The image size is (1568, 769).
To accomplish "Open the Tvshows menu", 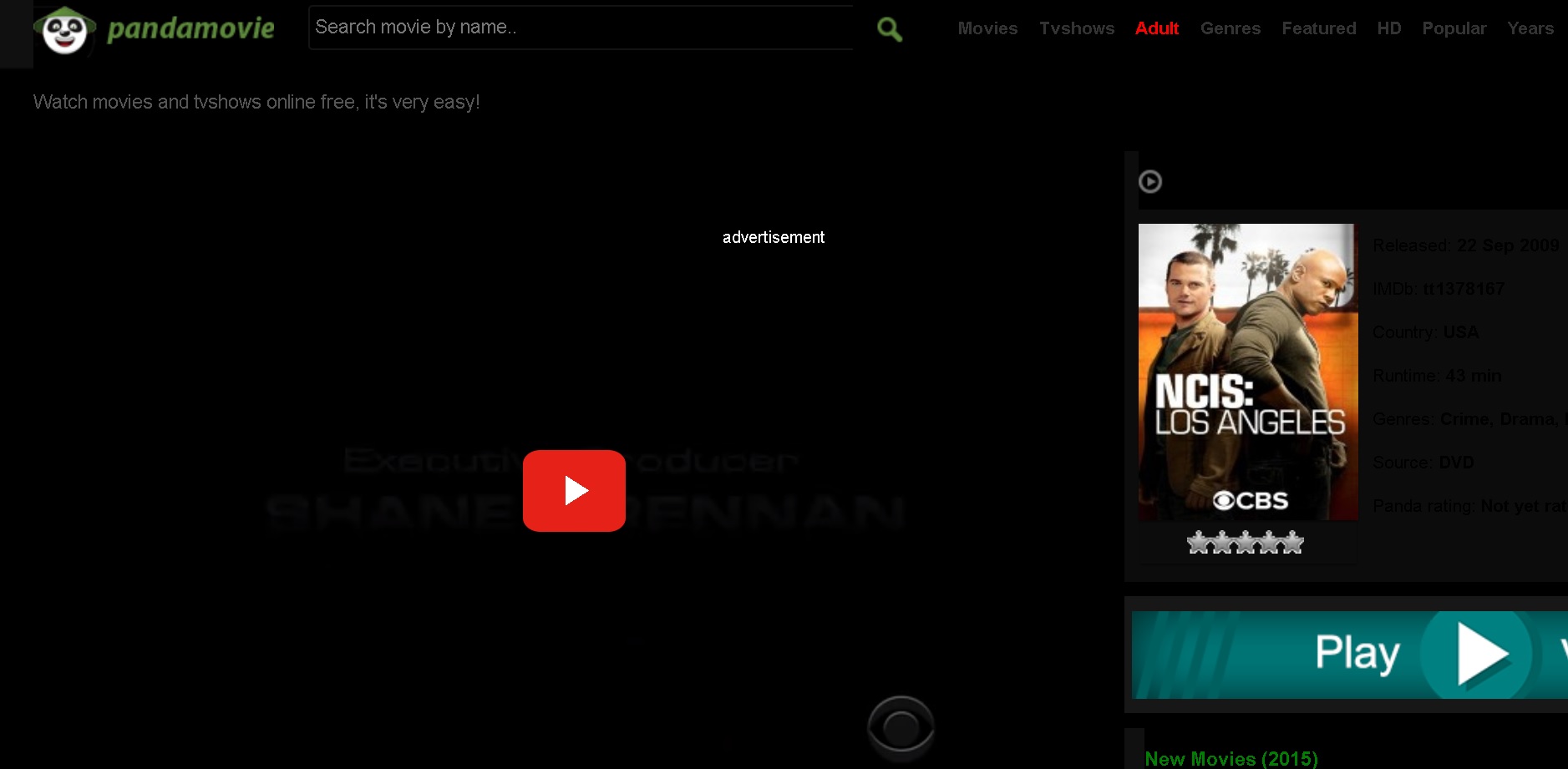I will click(x=1077, y=28).
